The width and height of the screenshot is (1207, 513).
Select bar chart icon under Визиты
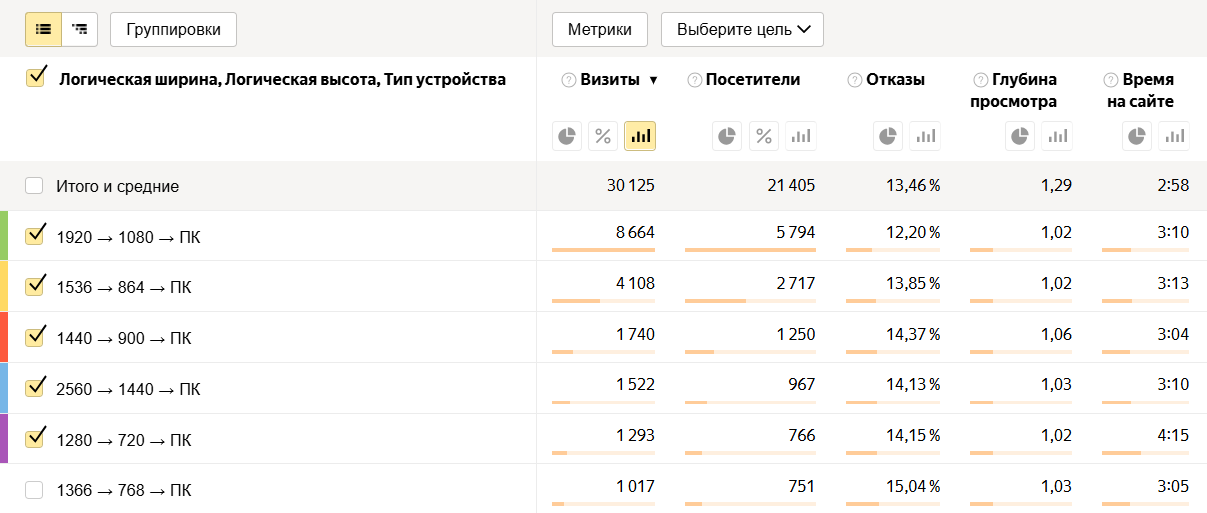tap(640, 136)
